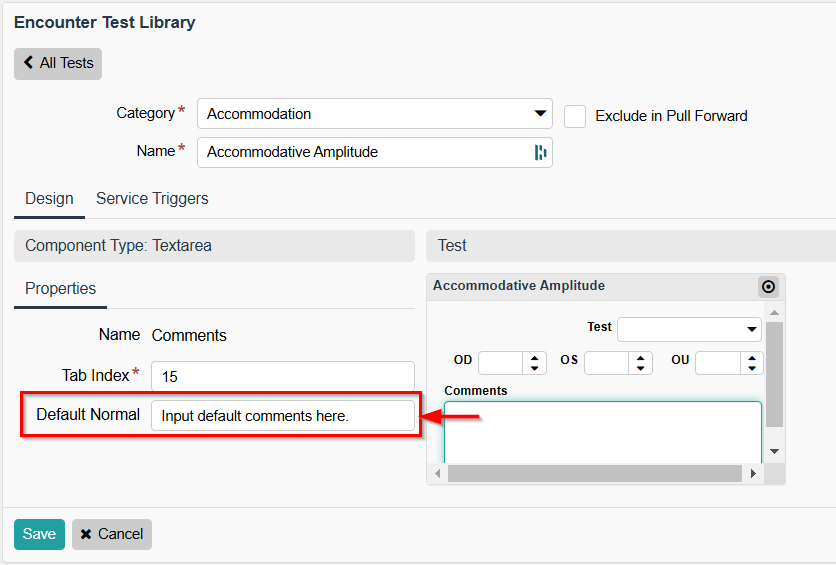
Task: Click the horizontal scrollbar's right arrow
Action: [x=754, y=473]
